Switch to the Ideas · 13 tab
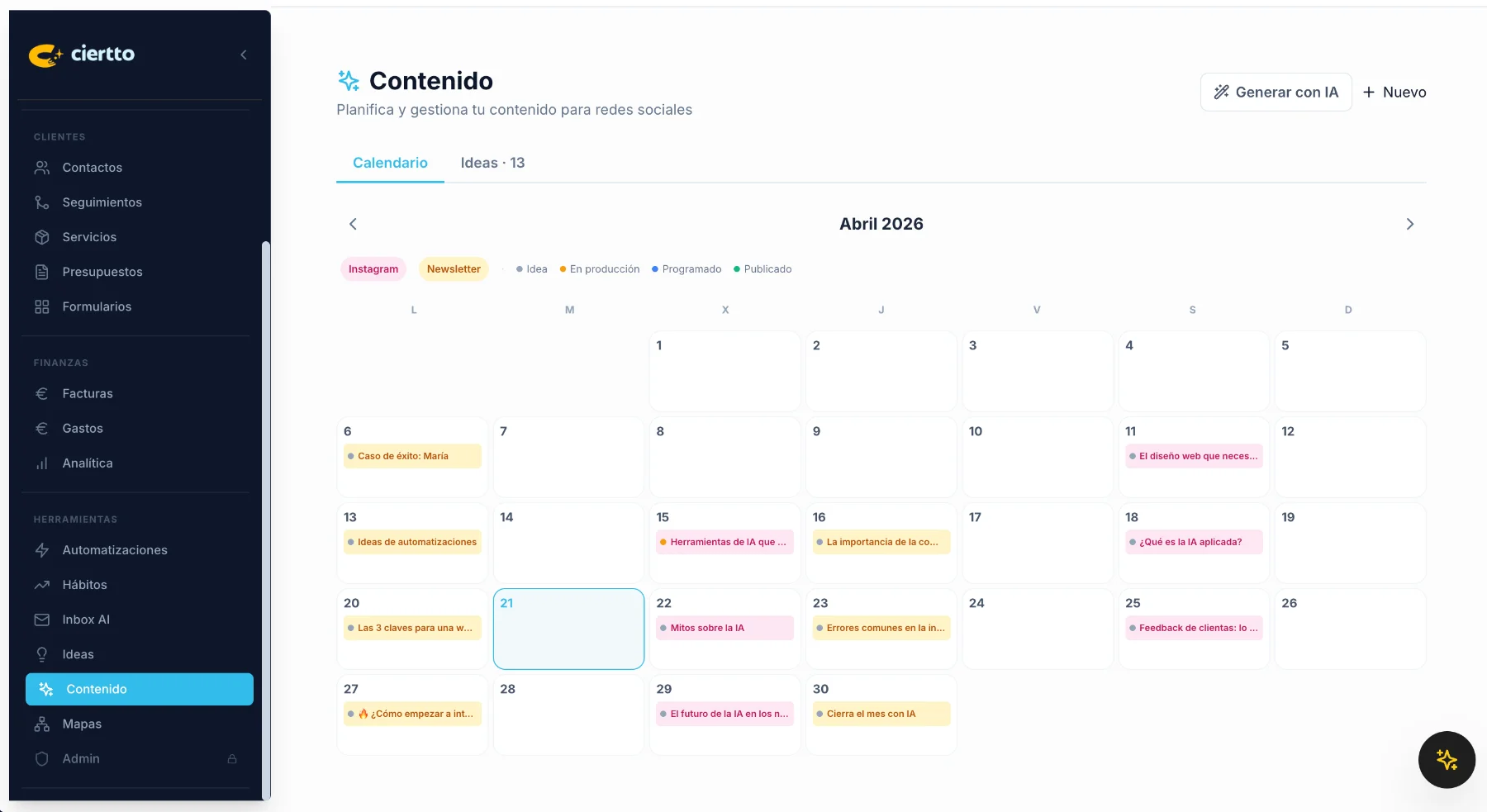The image size is (1487, 812). pos(492,163)
